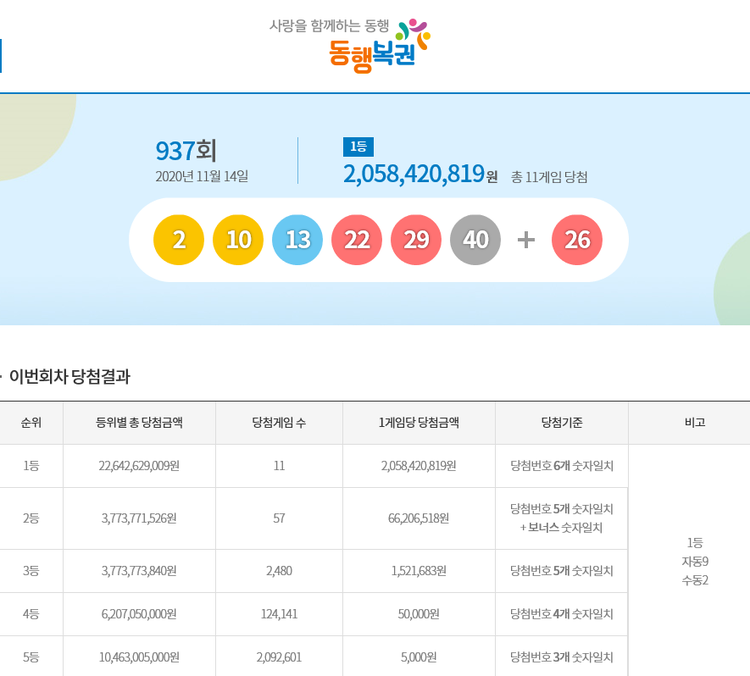Image resolution: width=750 pixels, height=676 pixels.
Task: Click the 수동2 note in 비고
Action: click(695, 580)
